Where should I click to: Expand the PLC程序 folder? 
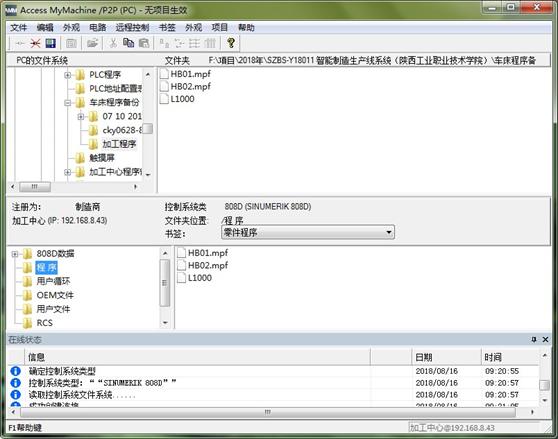(x=67, y=75)
